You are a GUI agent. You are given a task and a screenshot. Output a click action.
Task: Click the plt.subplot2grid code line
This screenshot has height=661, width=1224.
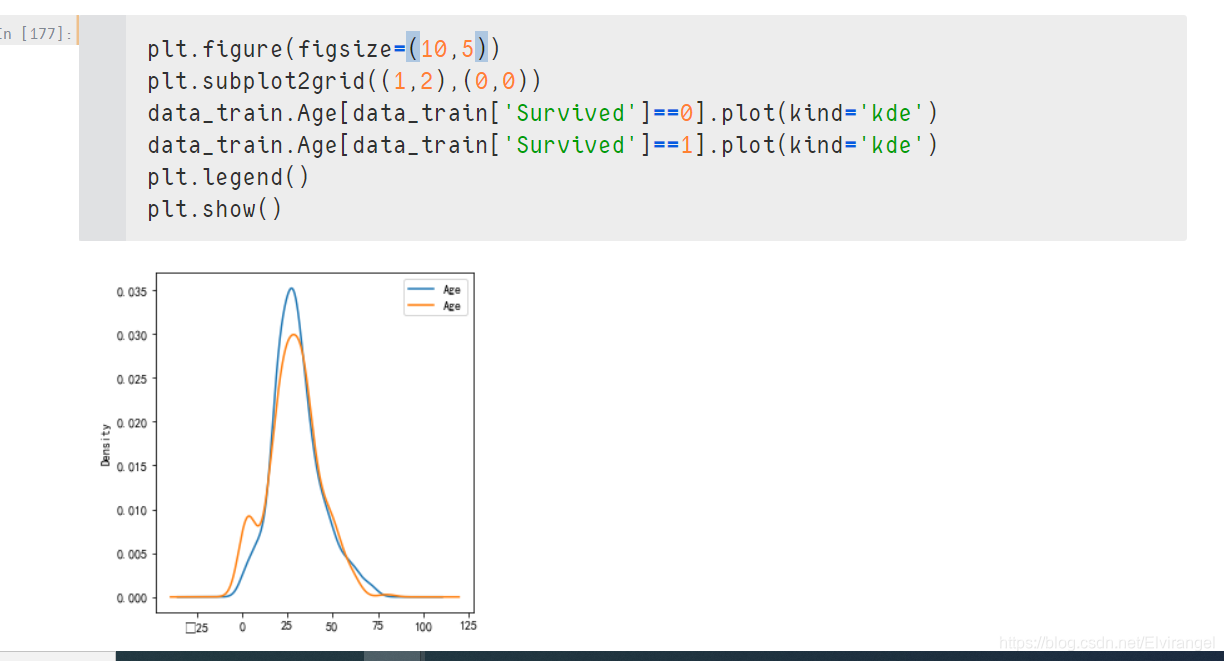coord(344,81)
